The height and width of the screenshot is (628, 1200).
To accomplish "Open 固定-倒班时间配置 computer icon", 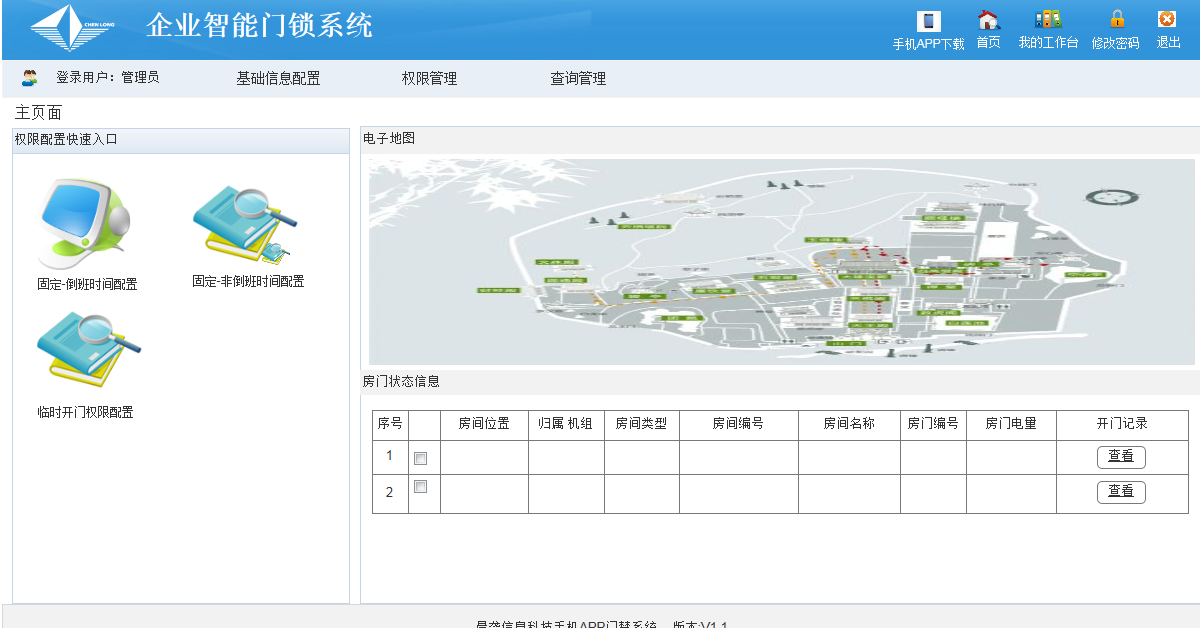I will [86, 225].
